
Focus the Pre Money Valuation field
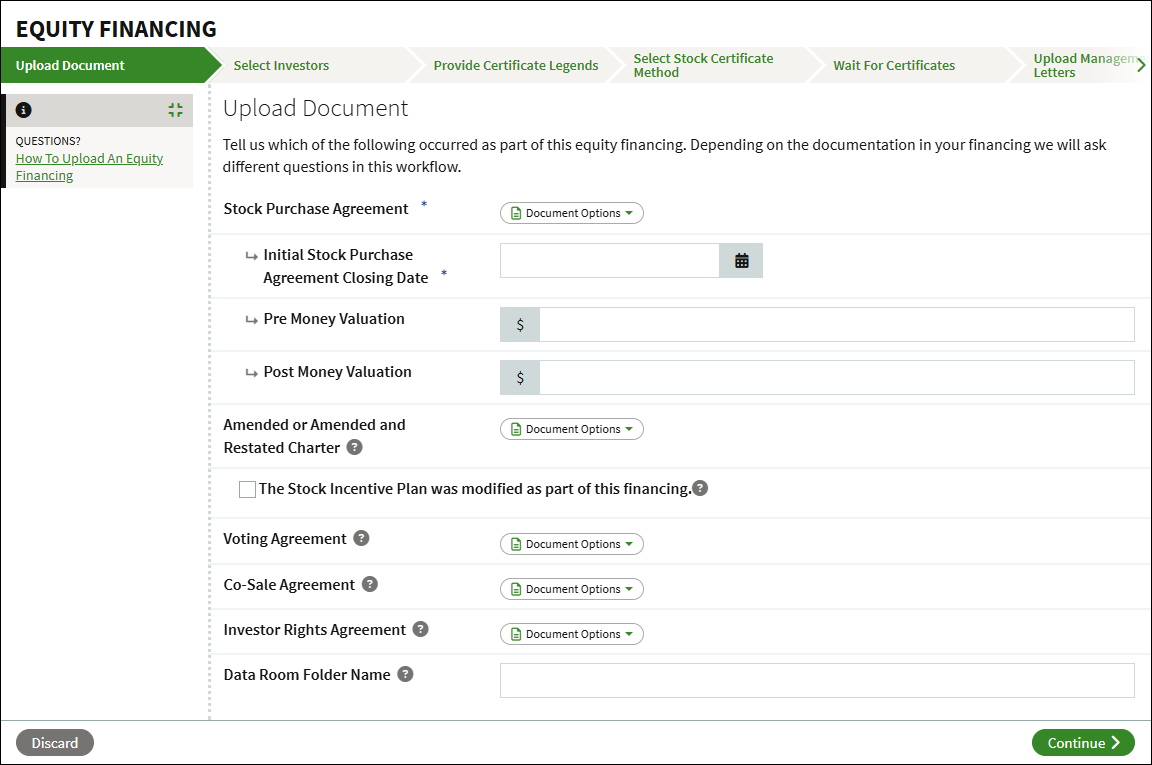point(837,325)
